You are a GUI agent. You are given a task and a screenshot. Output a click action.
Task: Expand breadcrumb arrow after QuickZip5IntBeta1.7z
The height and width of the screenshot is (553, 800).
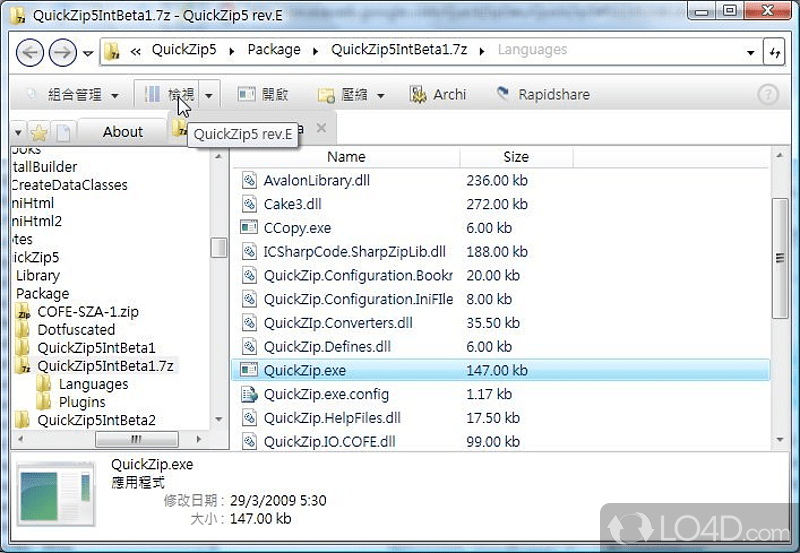click(482, 51)
